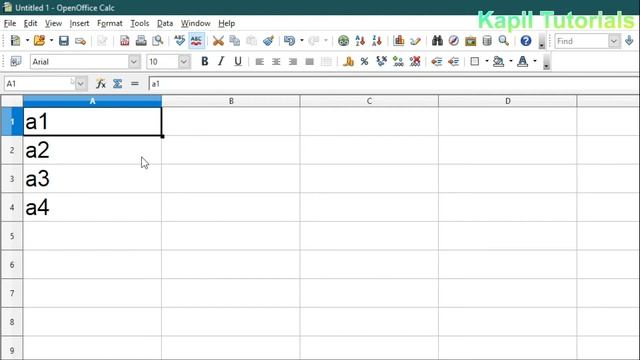Open Data Sources cylinder icon
The image size is (640, 360).
(x=487, y=41)
